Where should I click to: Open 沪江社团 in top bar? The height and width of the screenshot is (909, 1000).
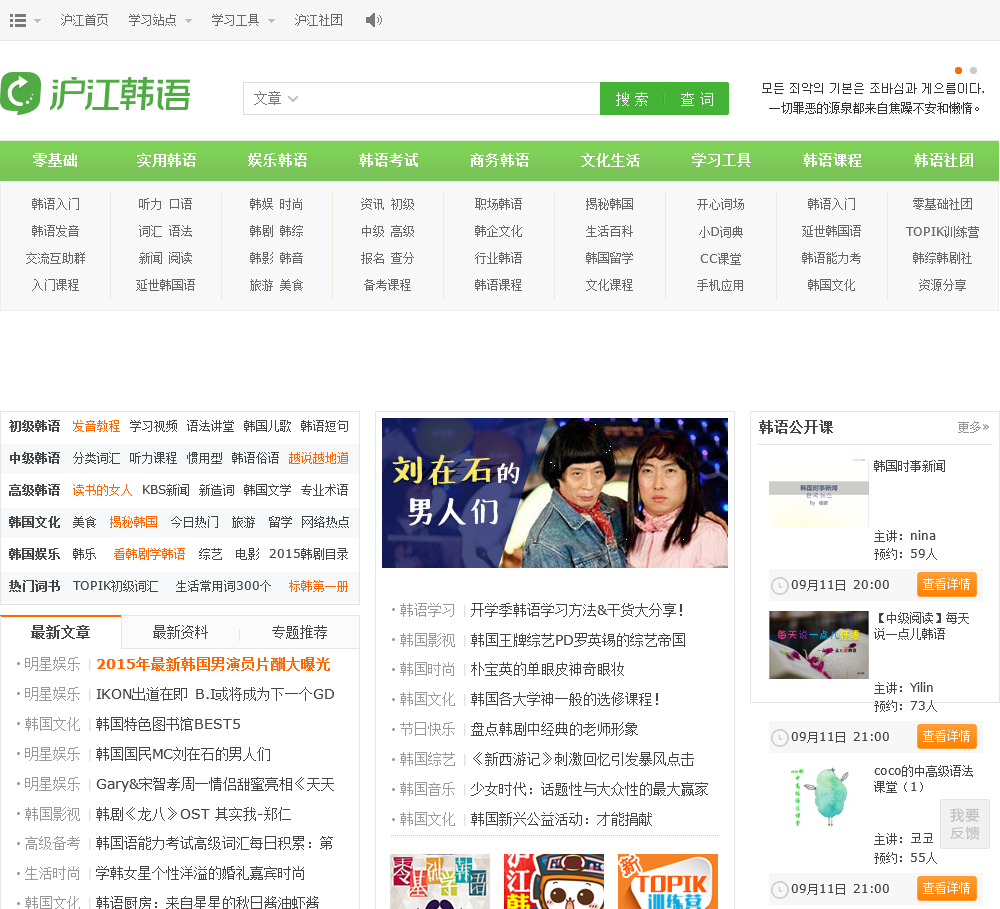coord(318,20)
